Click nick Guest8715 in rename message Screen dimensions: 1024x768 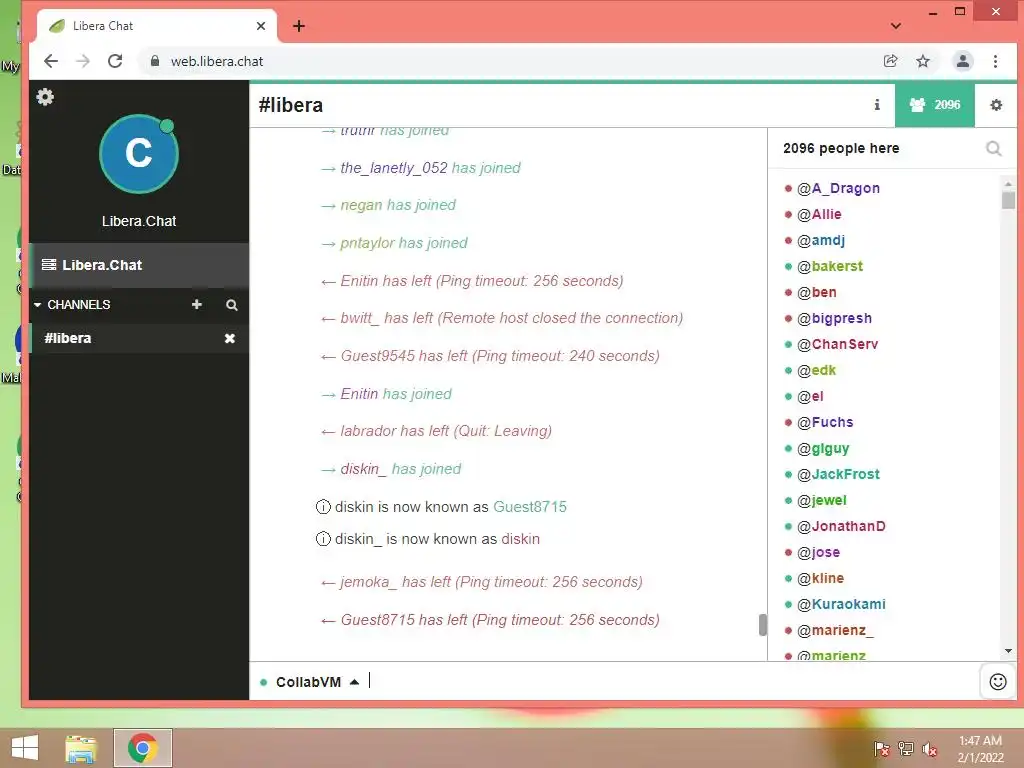[x=530, y=507]
